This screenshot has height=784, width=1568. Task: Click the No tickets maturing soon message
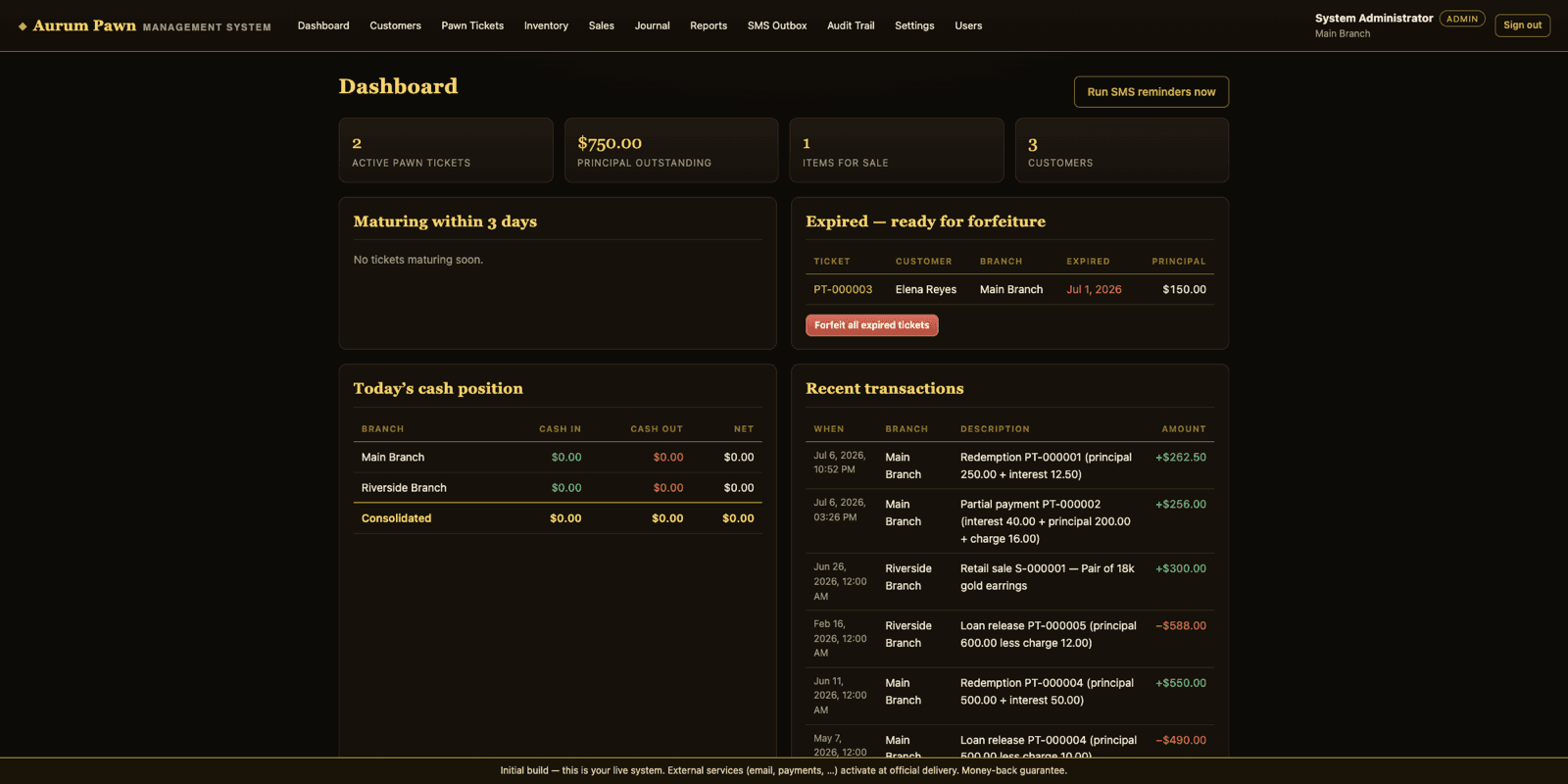click(418, 260)
